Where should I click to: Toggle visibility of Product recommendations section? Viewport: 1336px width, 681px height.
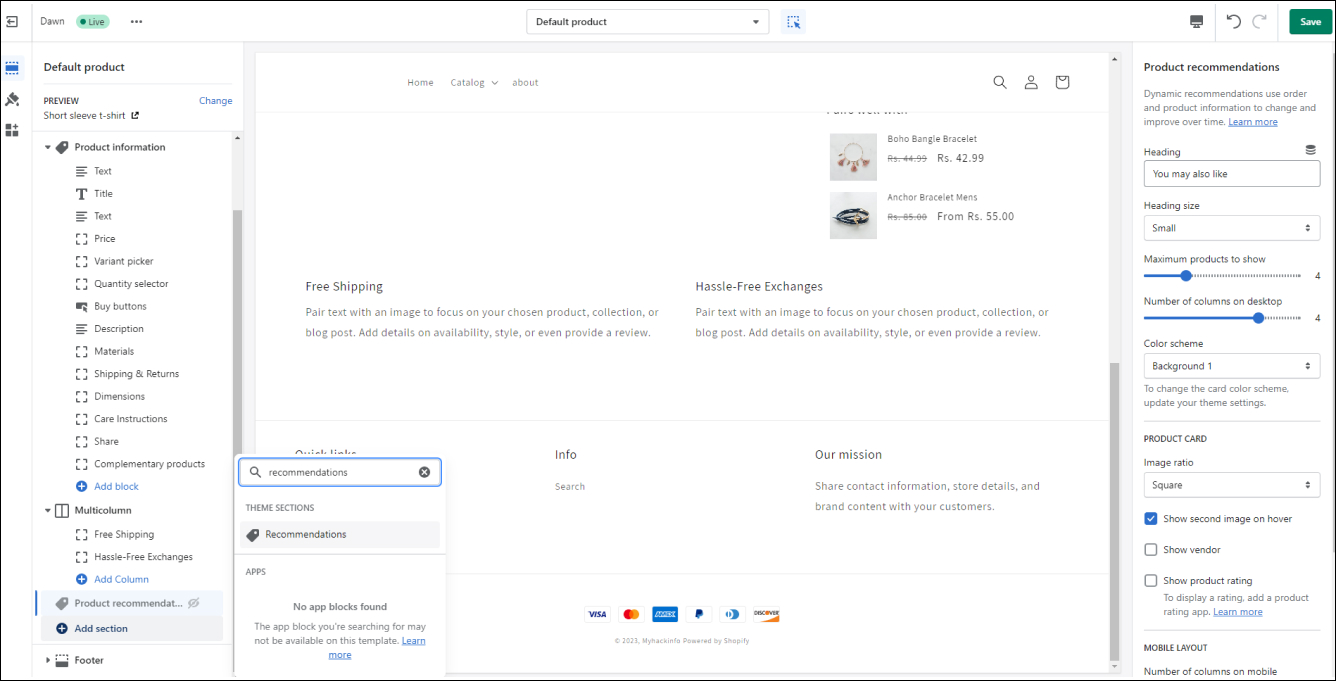coord(194,603)
